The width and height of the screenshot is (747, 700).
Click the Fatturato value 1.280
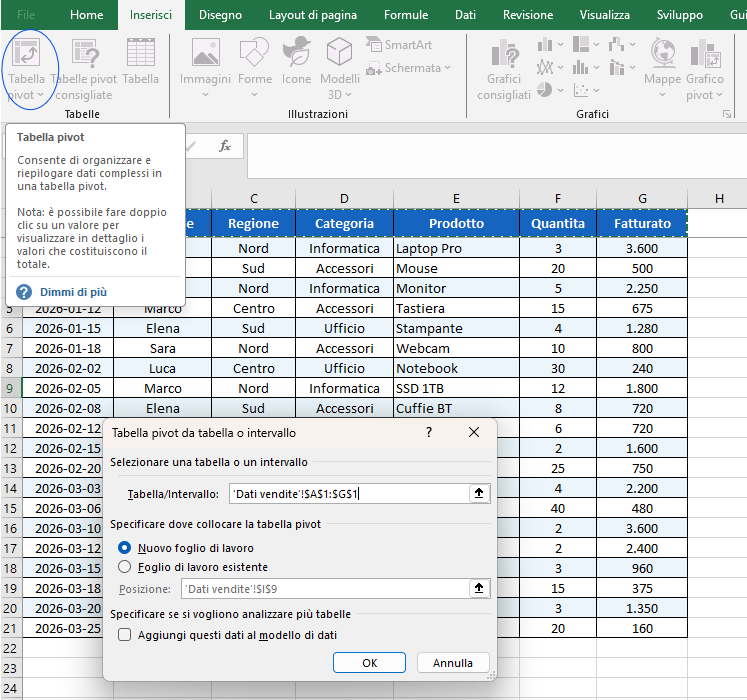[x=642, y=328]
